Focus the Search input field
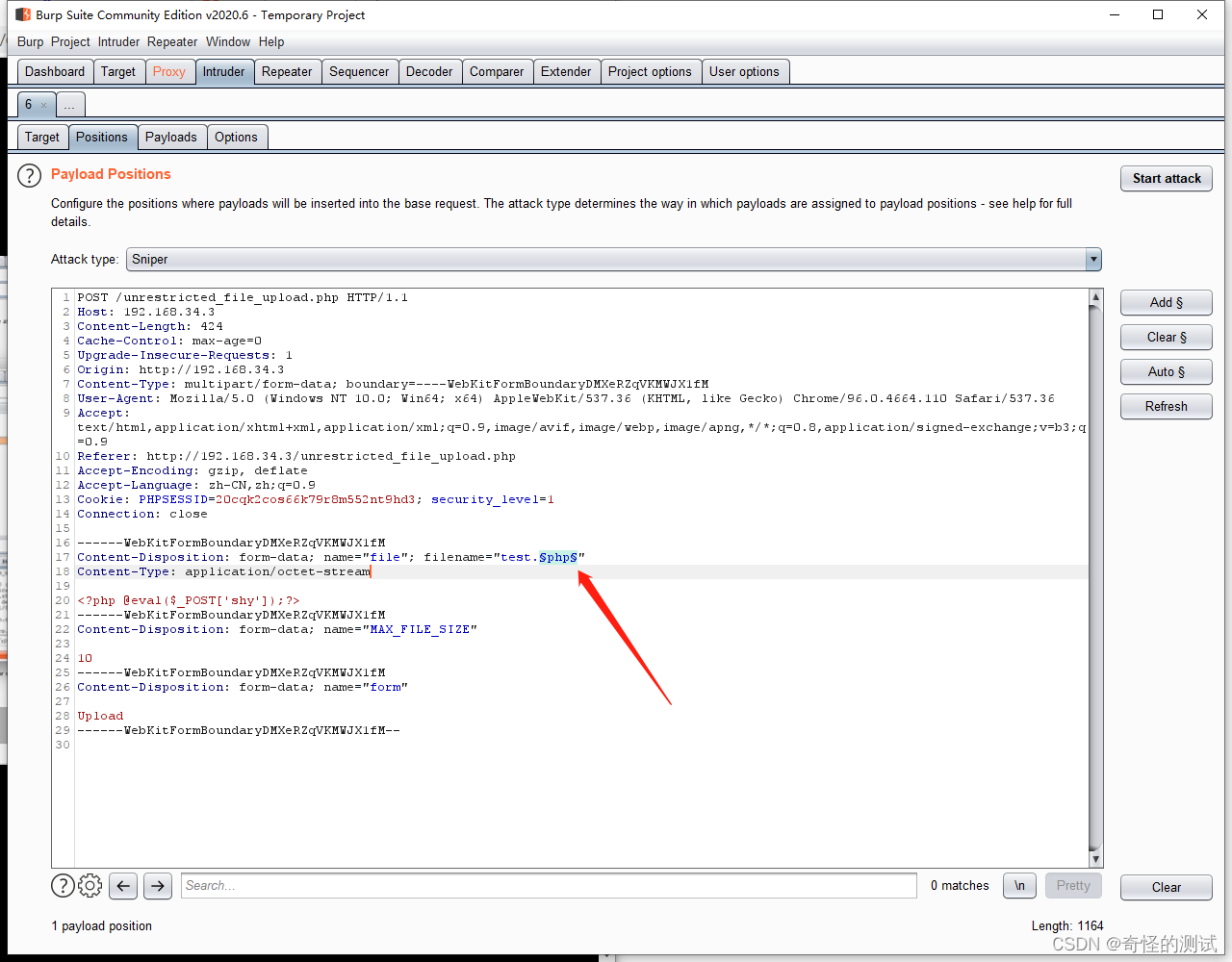1232x962 pixels. point(549,886)
